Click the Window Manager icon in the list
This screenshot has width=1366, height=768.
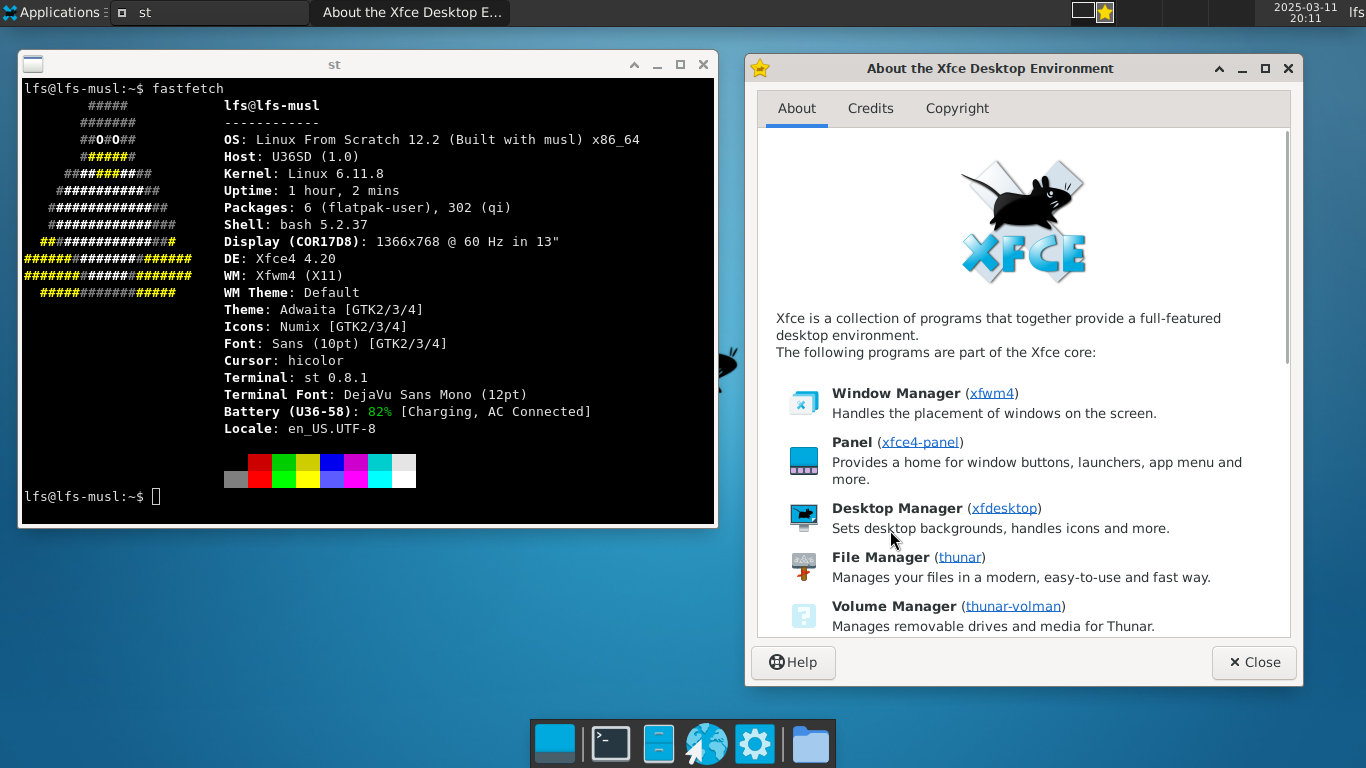pos(803,403)
